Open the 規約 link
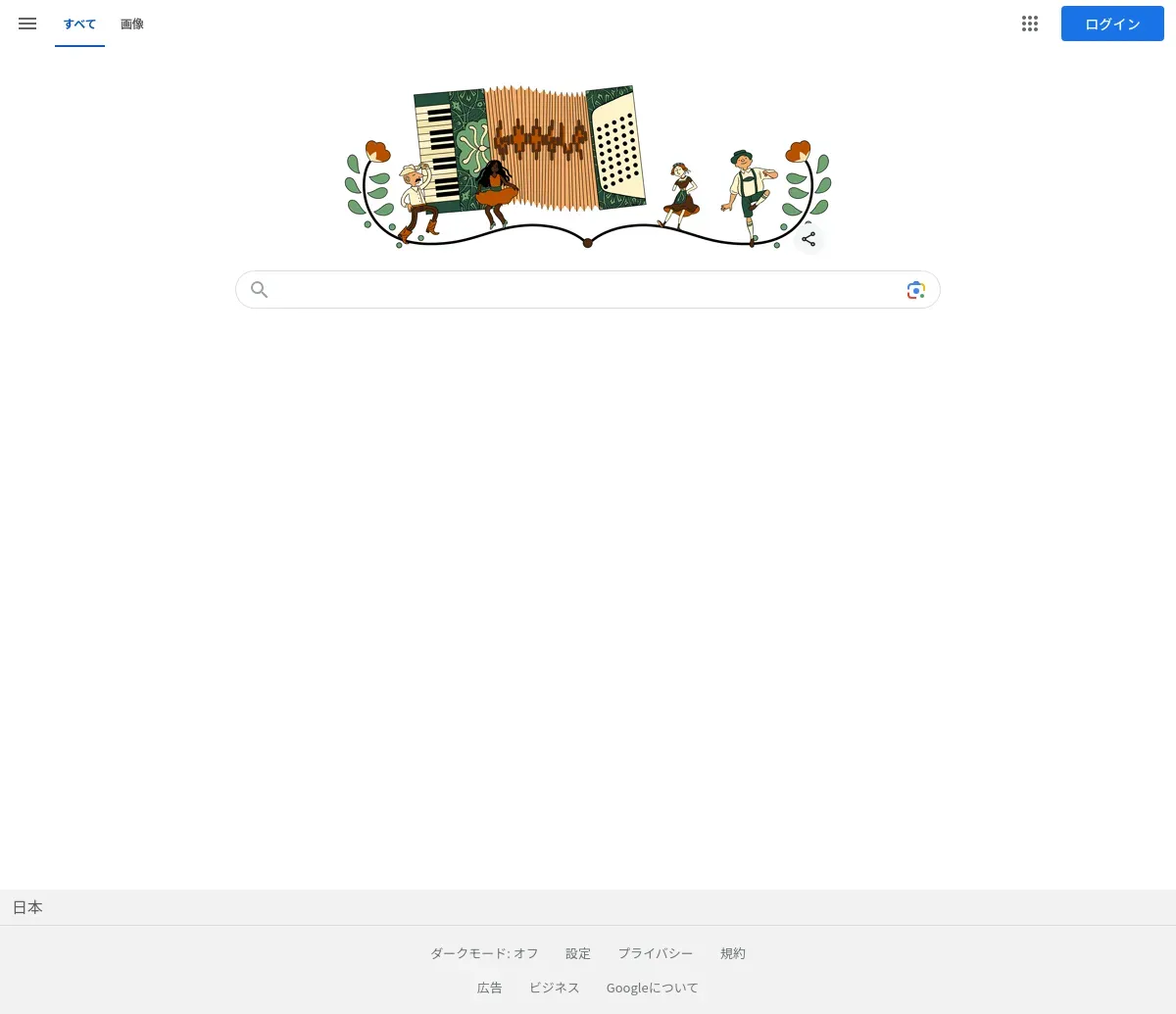This screenshot has width=1176, height=1014. click(x=733, y=953)
